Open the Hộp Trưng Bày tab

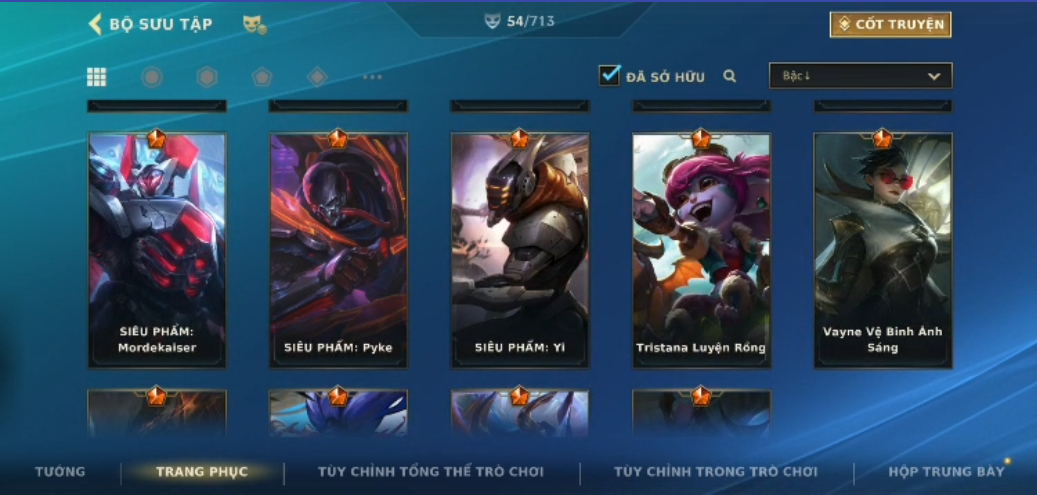pos(946,472)
